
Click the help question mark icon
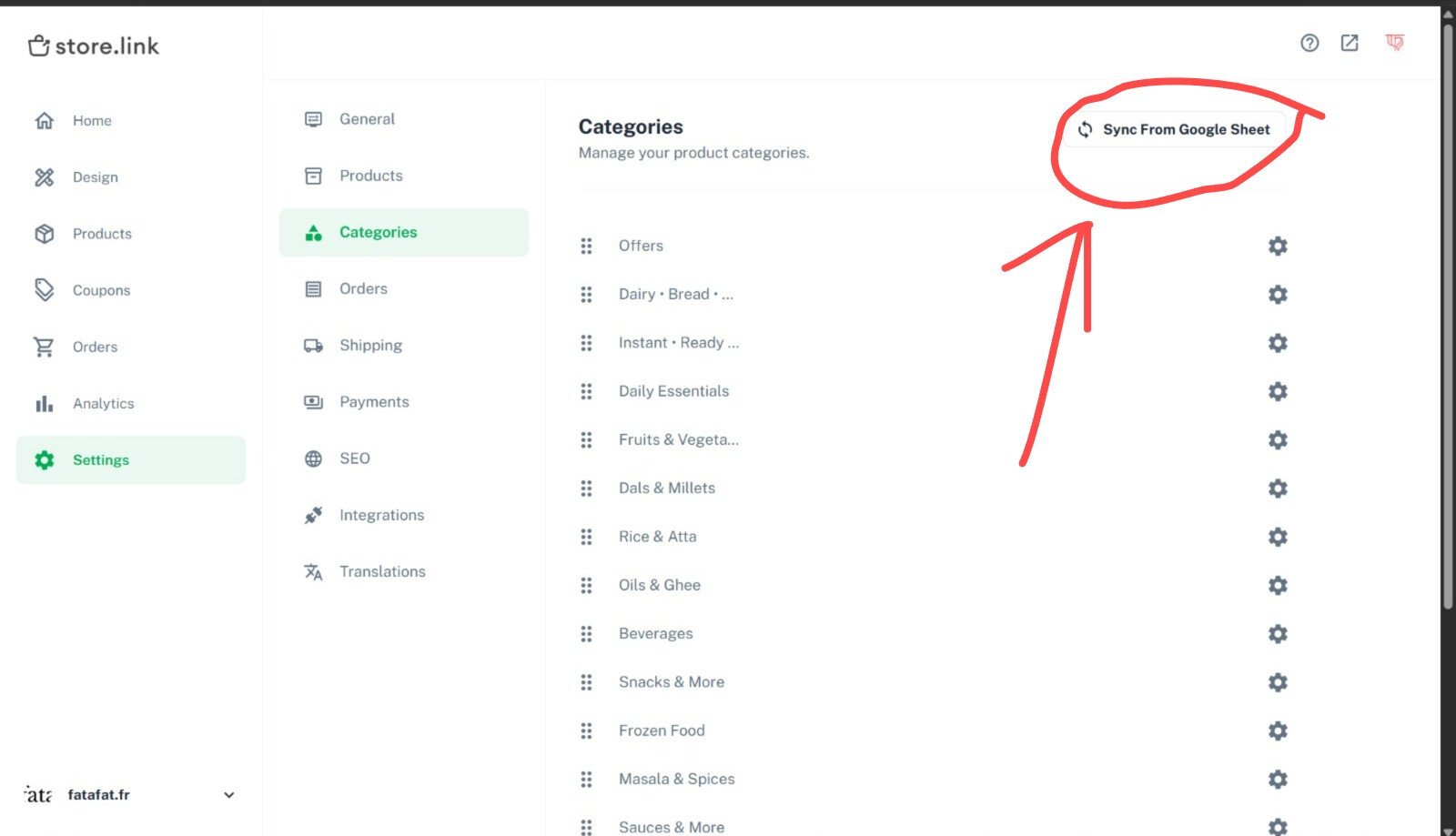point(1309,43)
